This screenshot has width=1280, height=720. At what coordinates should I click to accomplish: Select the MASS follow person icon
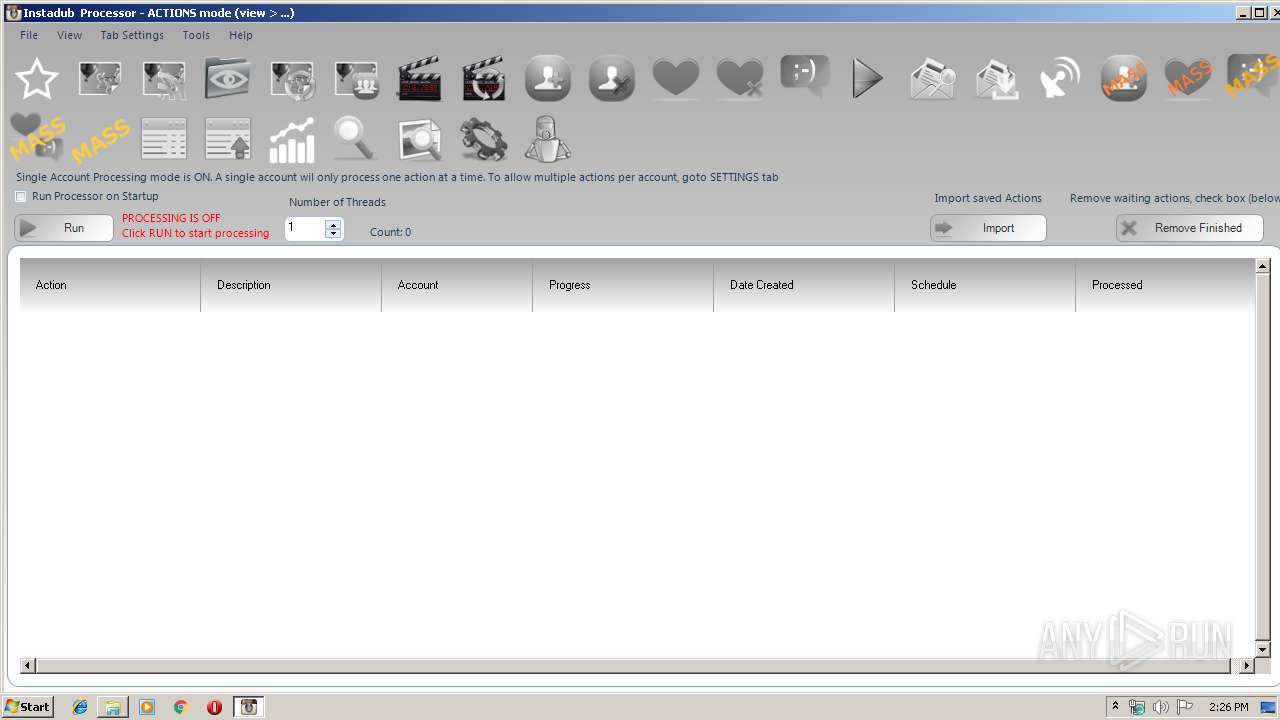(1124, 78)
